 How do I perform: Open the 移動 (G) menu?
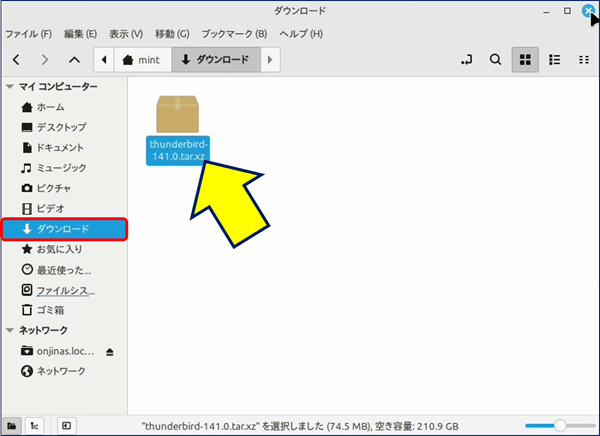point(172,34)
